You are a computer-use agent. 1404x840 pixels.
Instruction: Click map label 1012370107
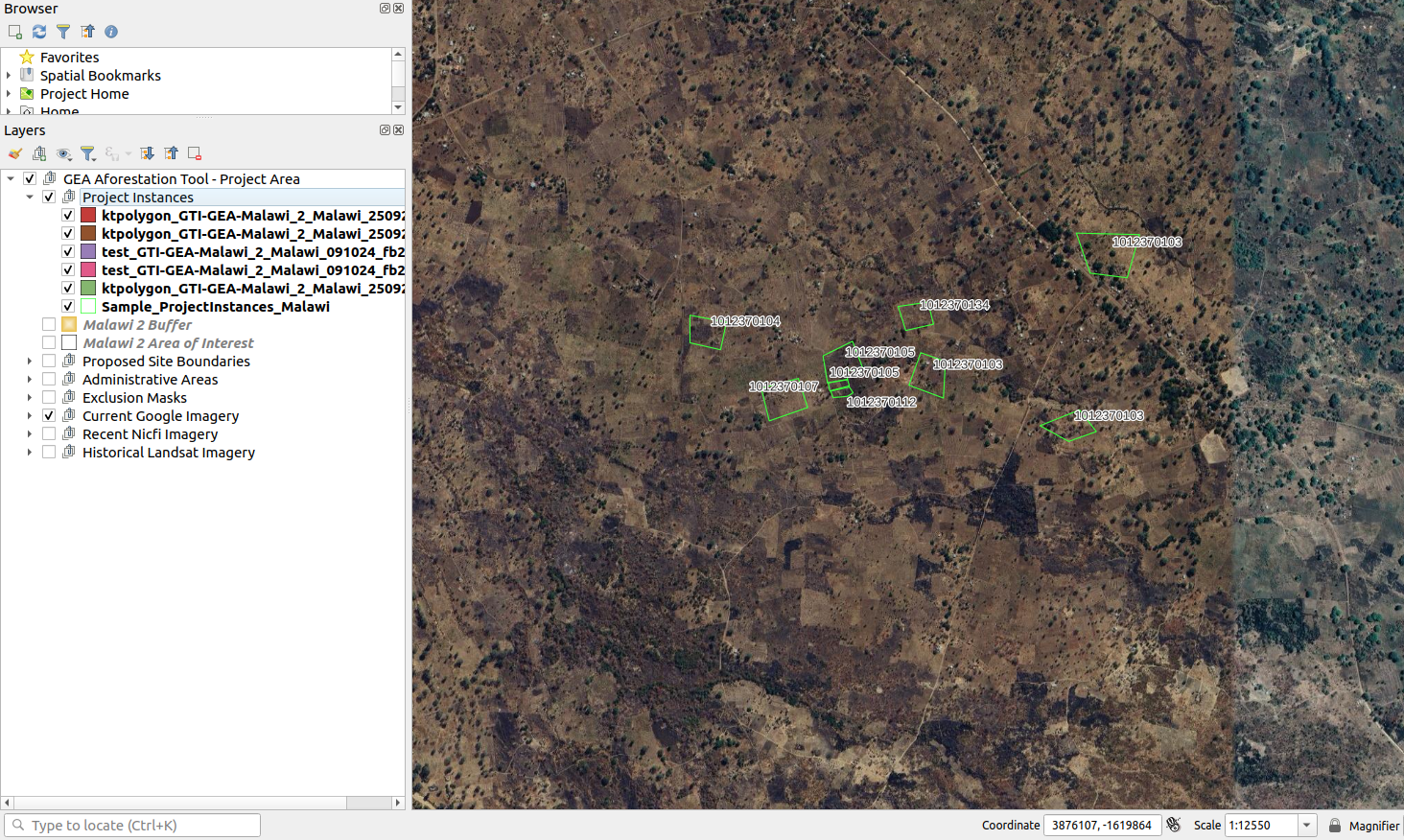[784, 386]
